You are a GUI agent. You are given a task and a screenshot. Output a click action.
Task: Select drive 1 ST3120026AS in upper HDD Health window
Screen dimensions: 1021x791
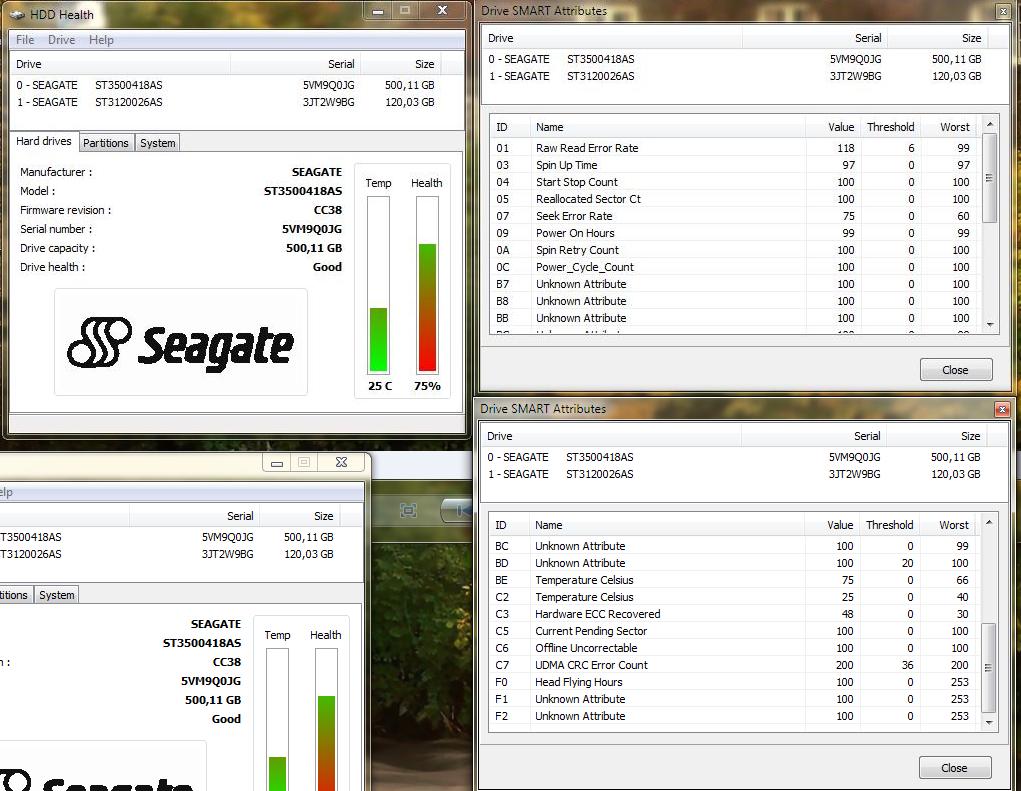point(225,102)
